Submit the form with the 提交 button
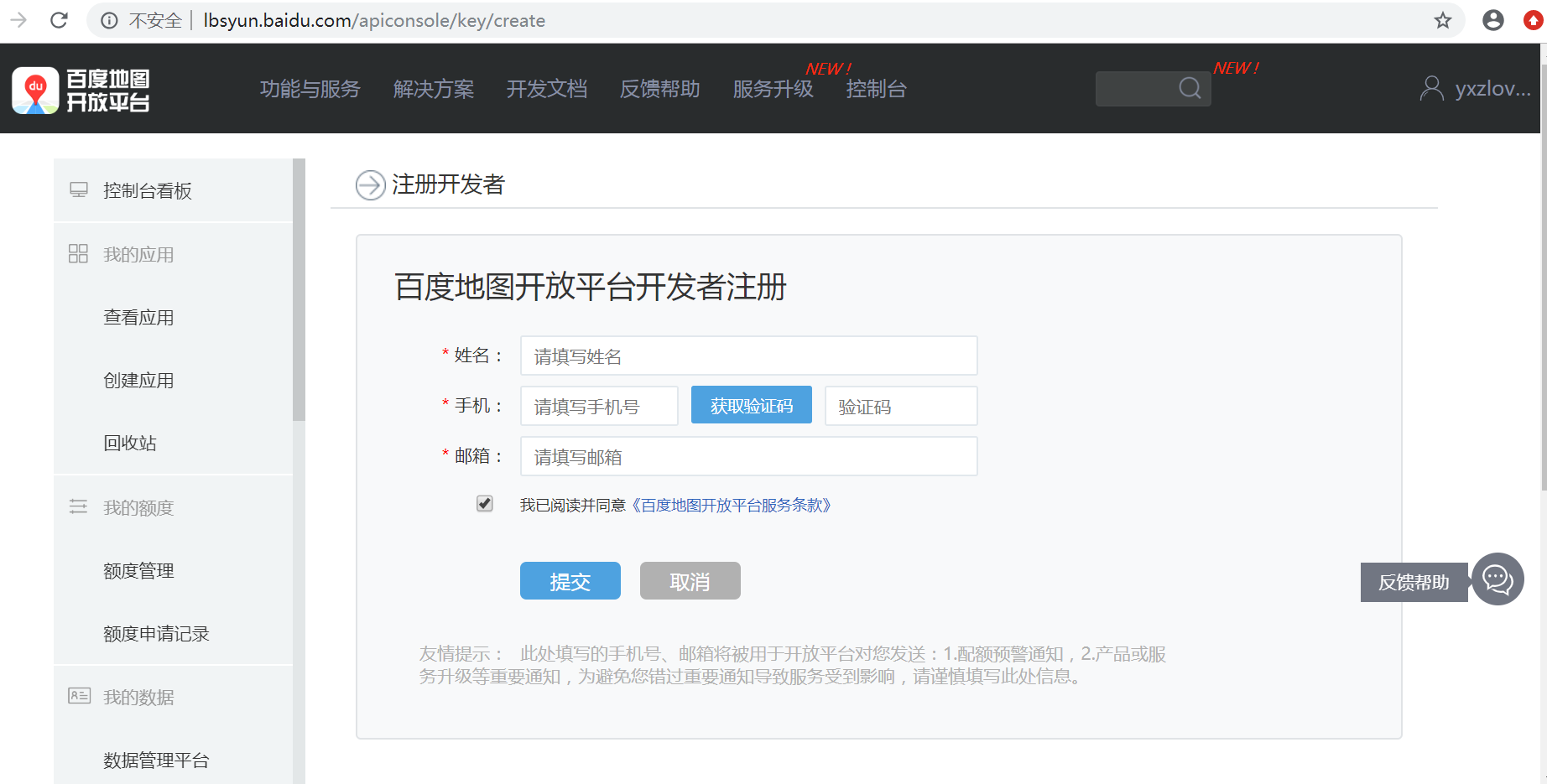 570,581
